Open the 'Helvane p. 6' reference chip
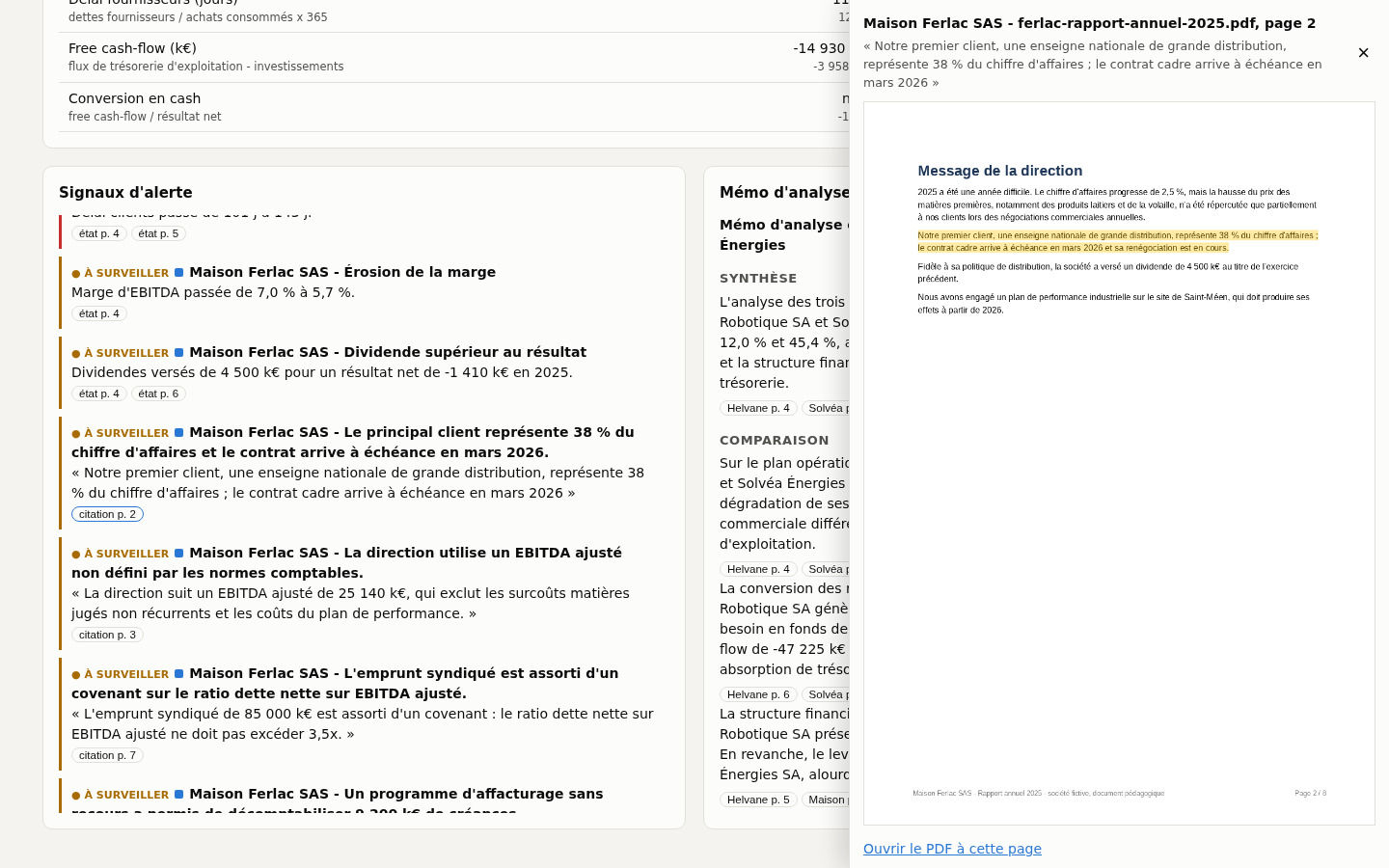1389x868 pixels. pos(758,694)
